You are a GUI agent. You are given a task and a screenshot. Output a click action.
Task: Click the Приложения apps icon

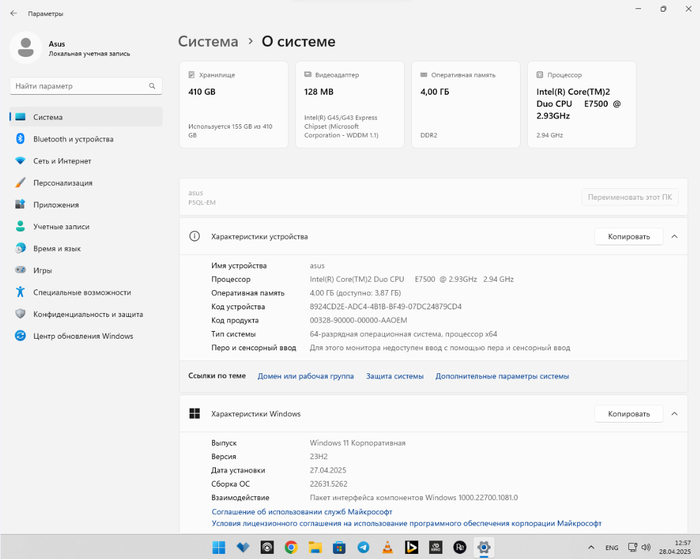pyautogui.click(x=20, y=204)
